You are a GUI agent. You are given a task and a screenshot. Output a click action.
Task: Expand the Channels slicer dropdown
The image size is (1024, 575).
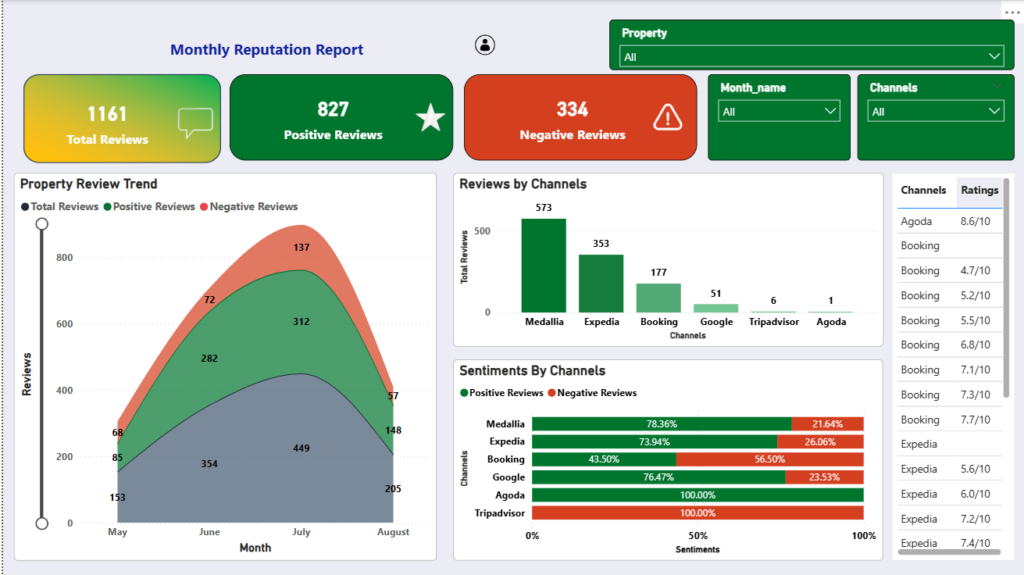(935, 112)
